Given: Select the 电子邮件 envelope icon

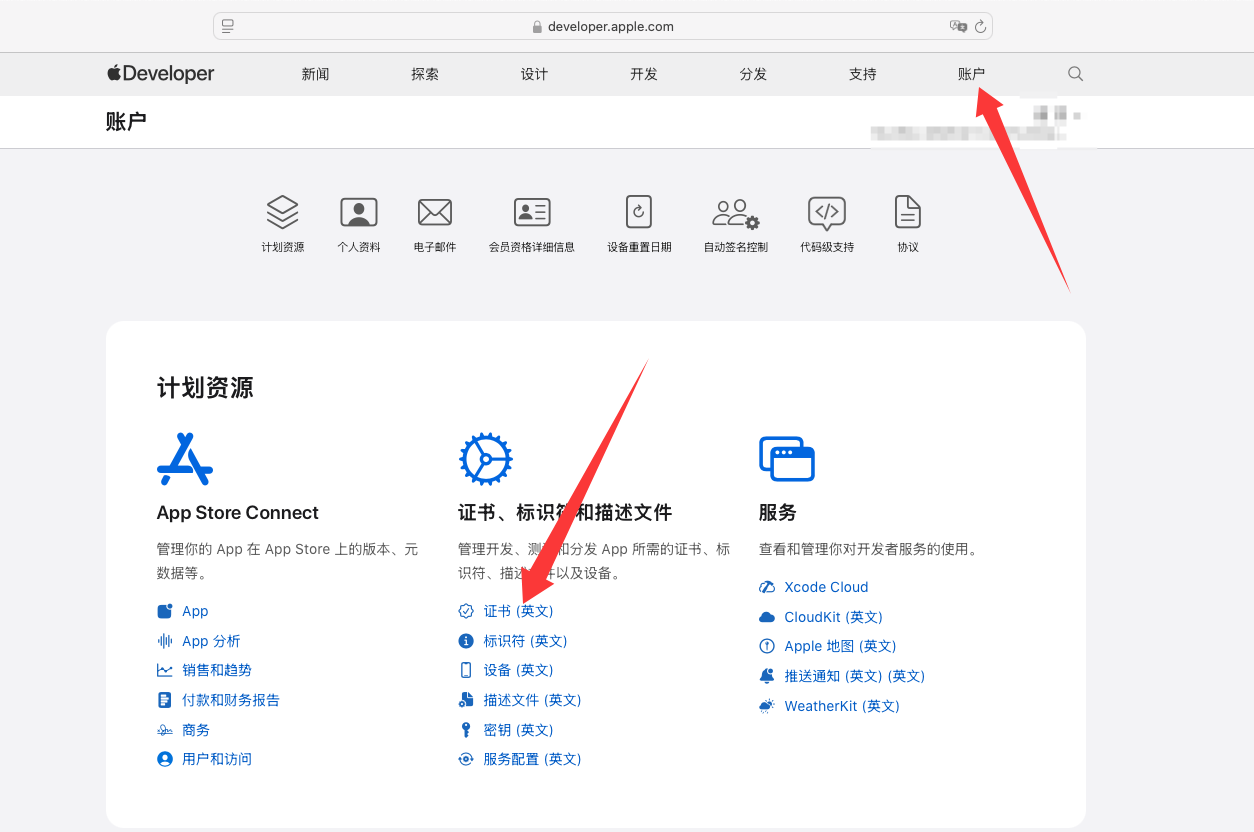Looking at the screenshot, I should (x=435, y=212).
